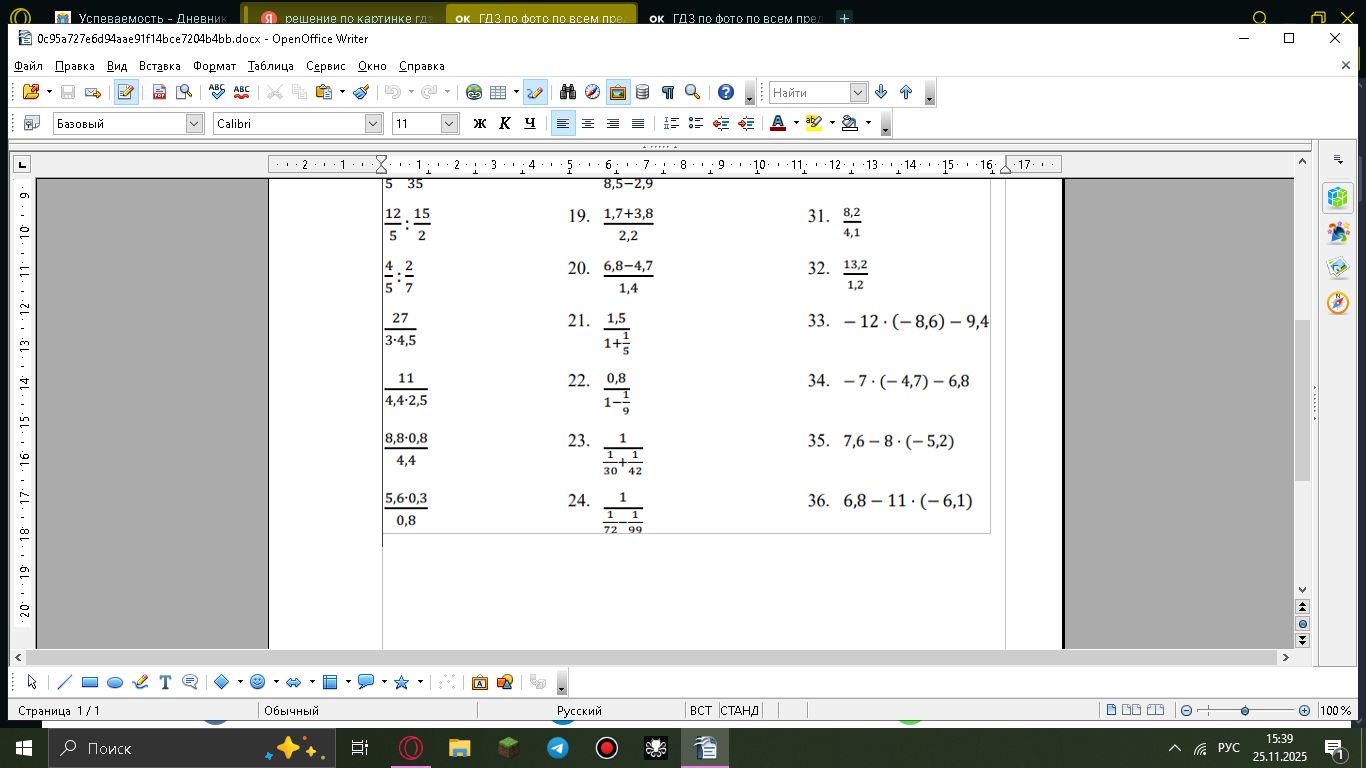Open Data Sources cylinder icon
The width and height of the screenshot is (1366, 768).
pos(643,92)
